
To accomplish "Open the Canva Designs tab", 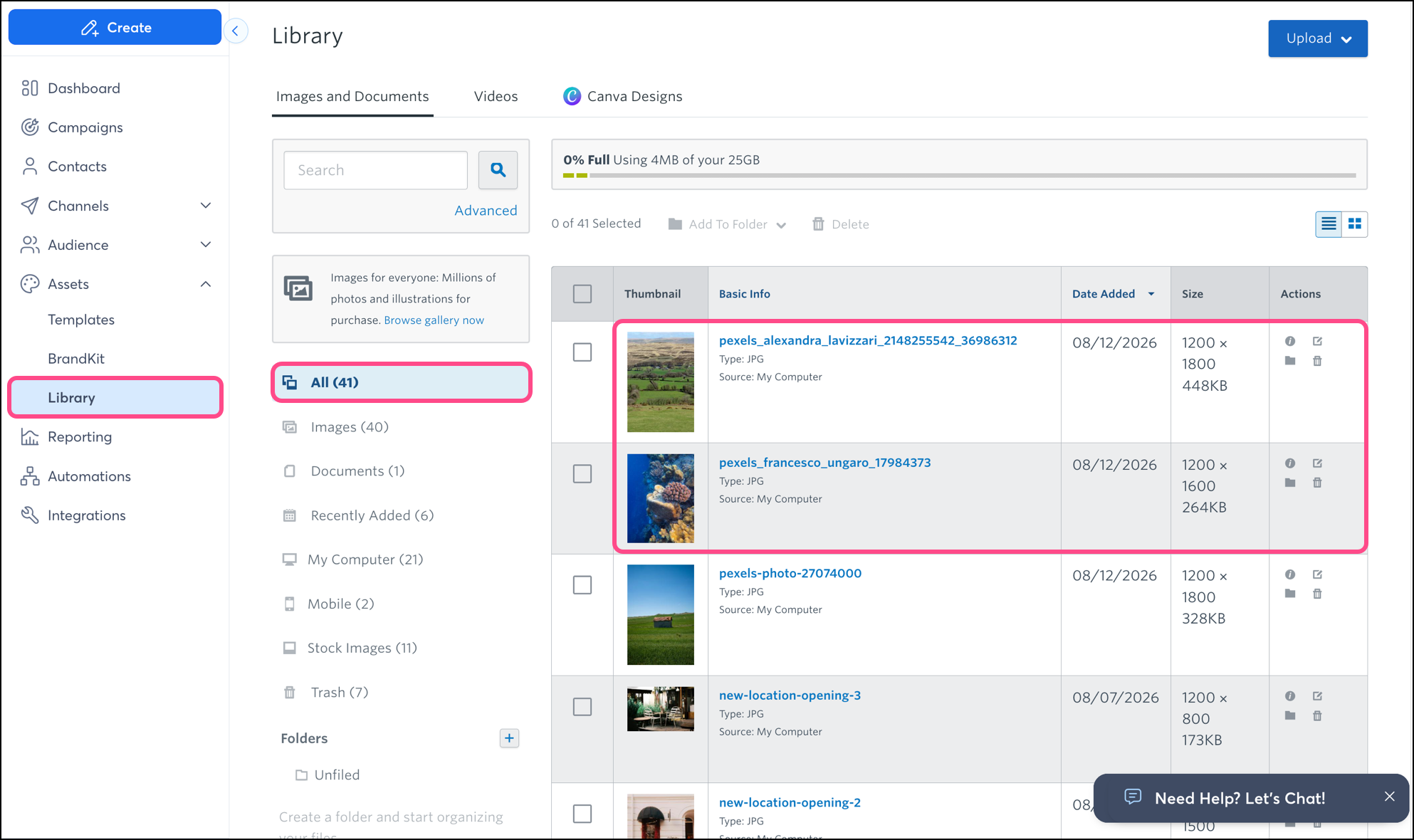I will [x=623, y=96].
